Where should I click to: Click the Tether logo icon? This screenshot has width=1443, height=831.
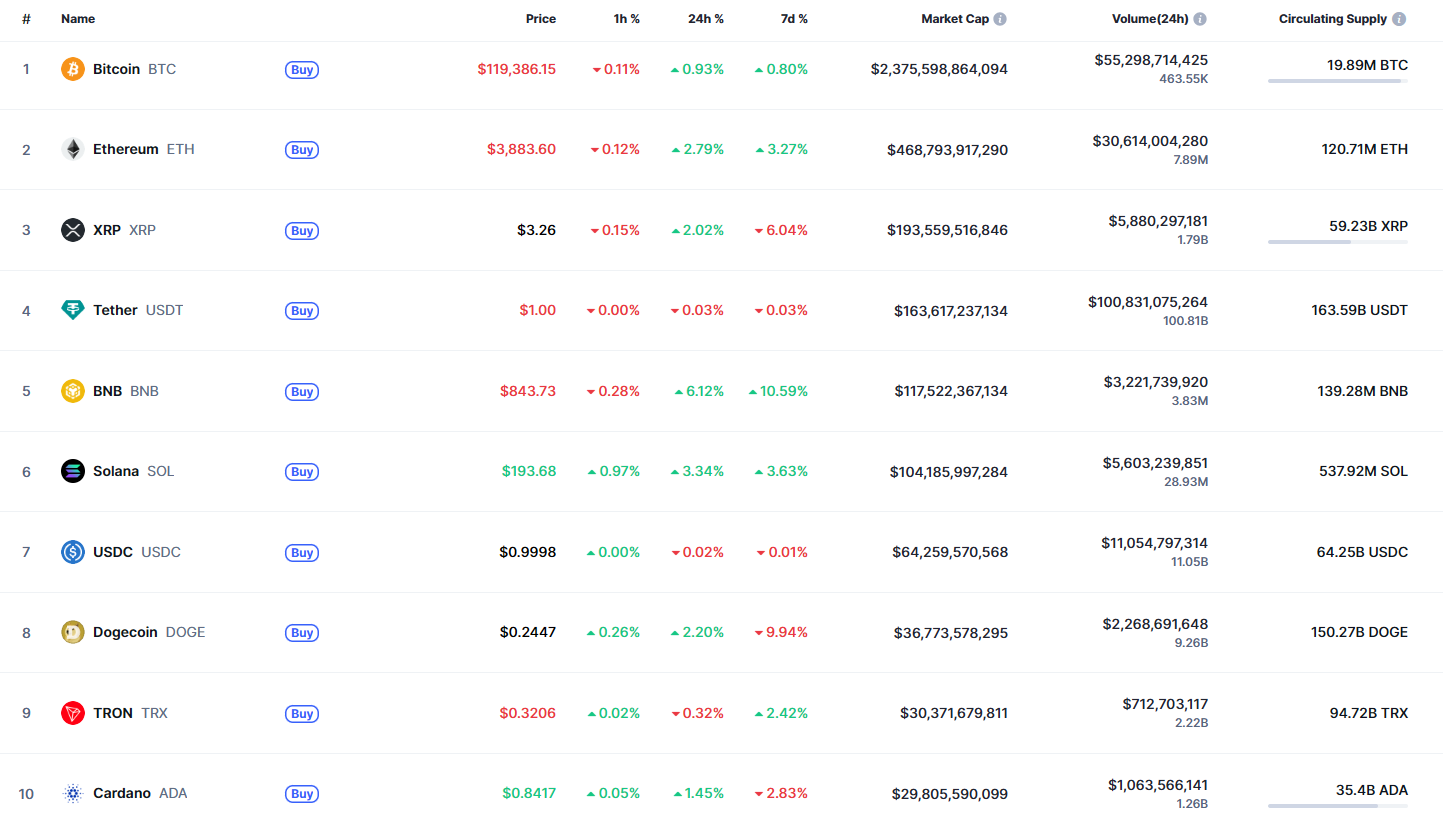point(73,310)
